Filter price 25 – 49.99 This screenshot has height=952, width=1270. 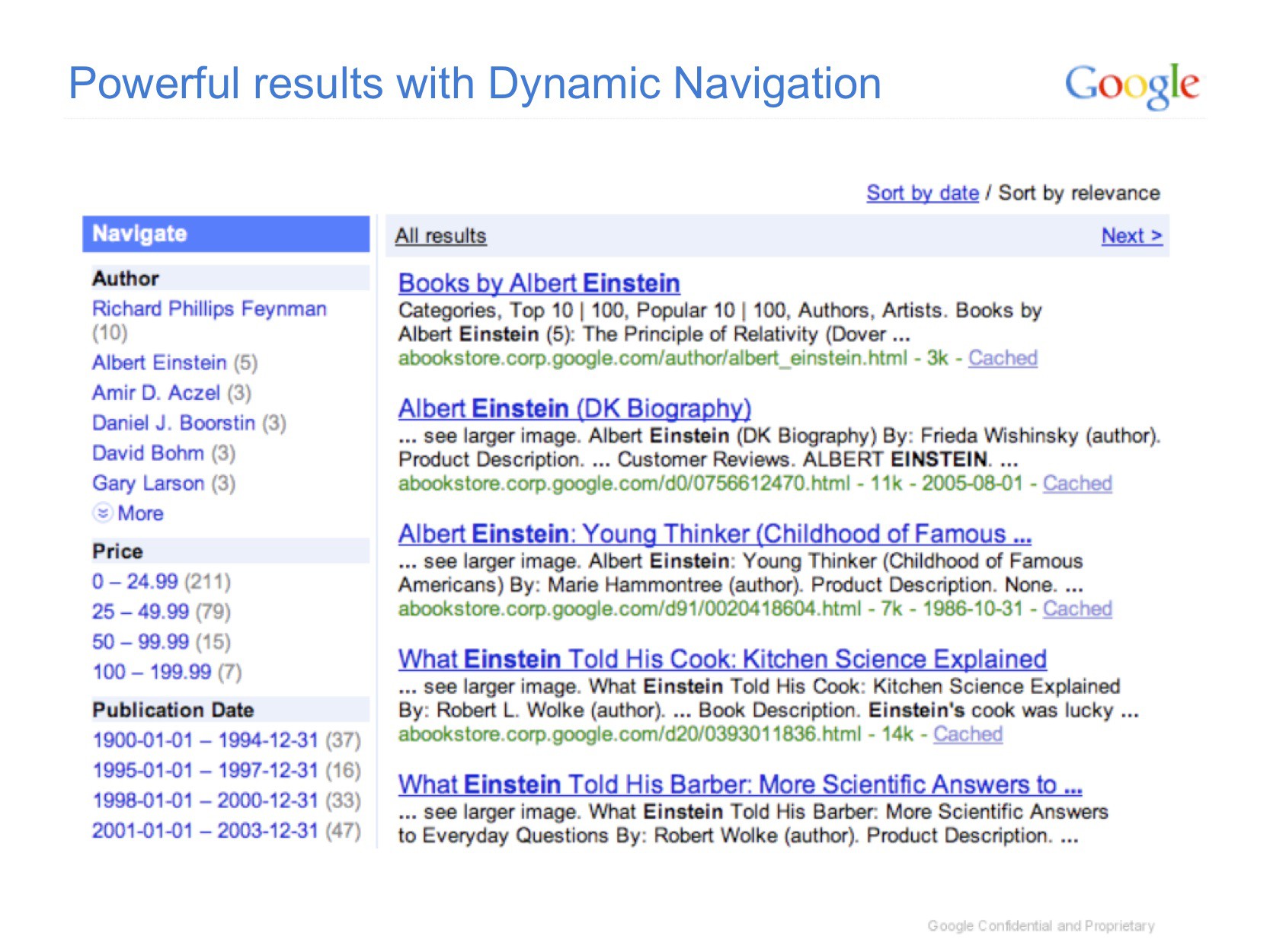[x=140, y=612]
